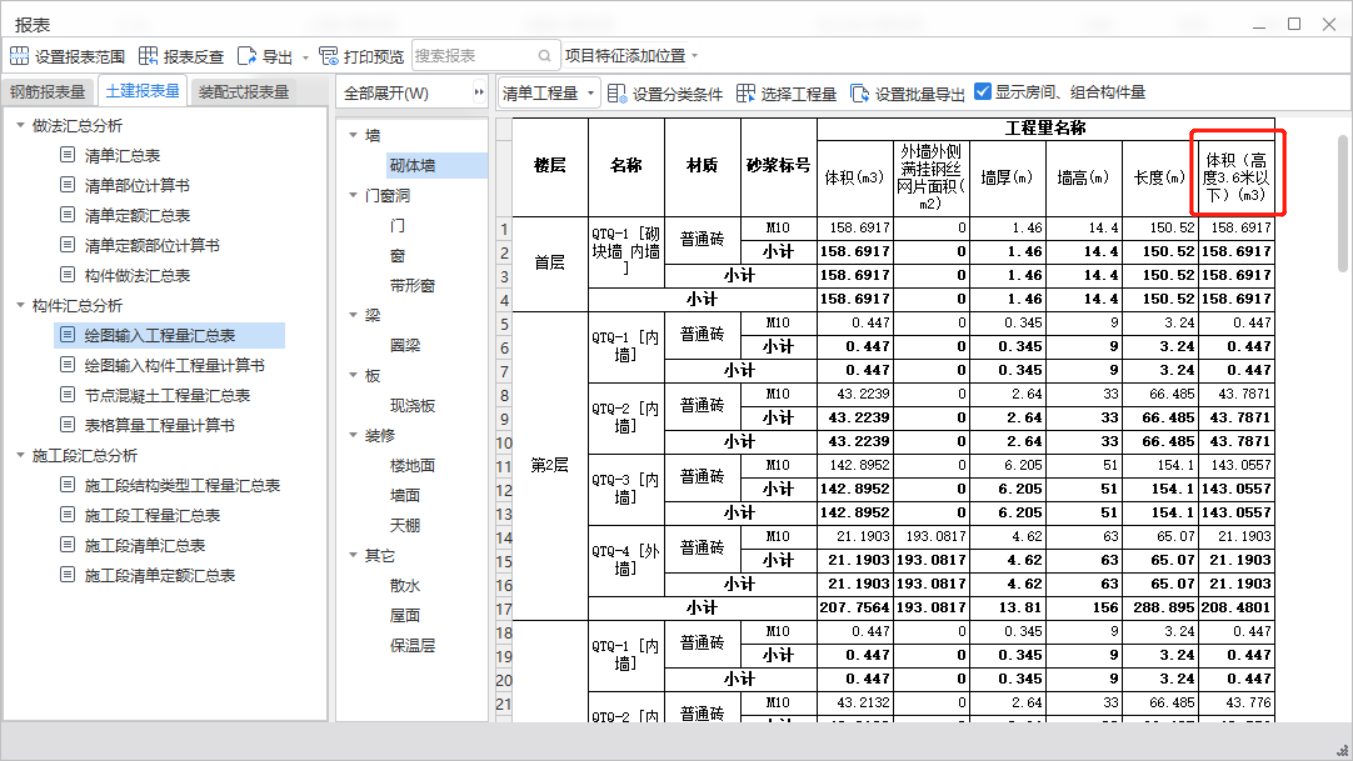This screenshot has height=761, width=1353.
Task: Click the report icon beside 施工段清单汇总表
Action: click(x=67, y=545)
